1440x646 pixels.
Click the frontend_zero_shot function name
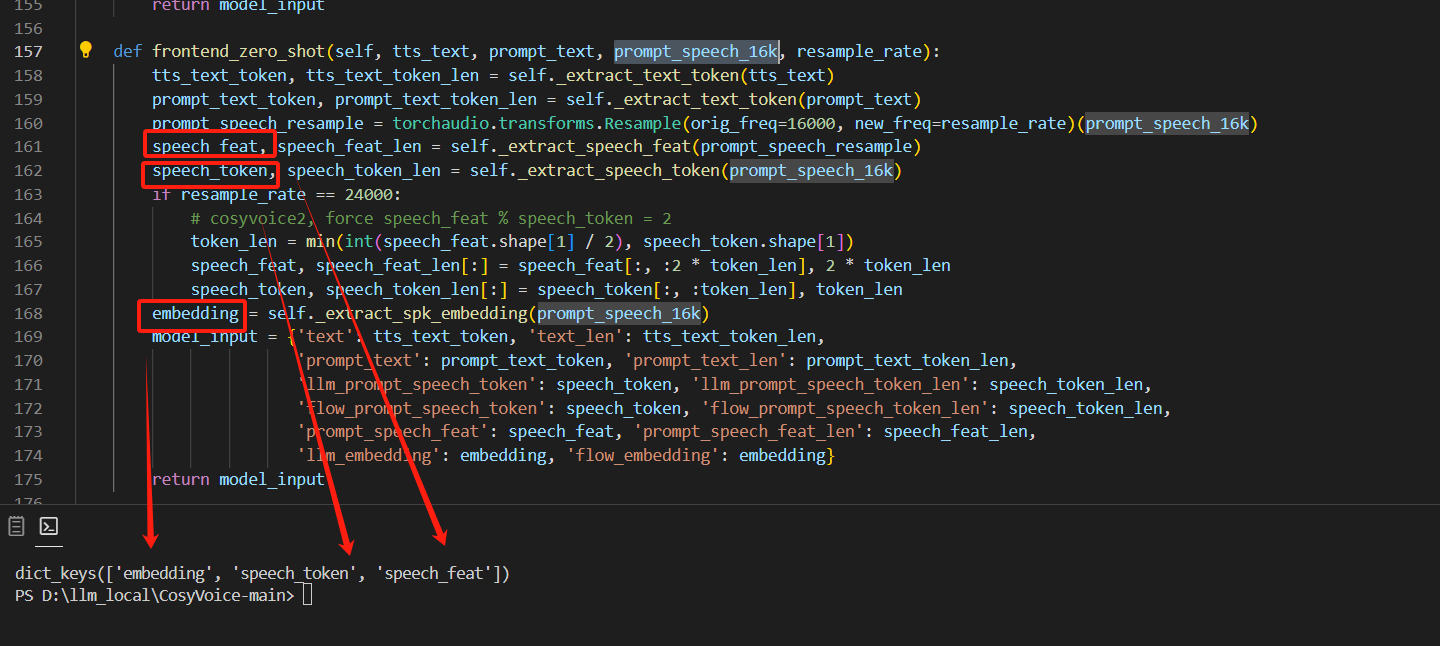[x=239, y=51]
